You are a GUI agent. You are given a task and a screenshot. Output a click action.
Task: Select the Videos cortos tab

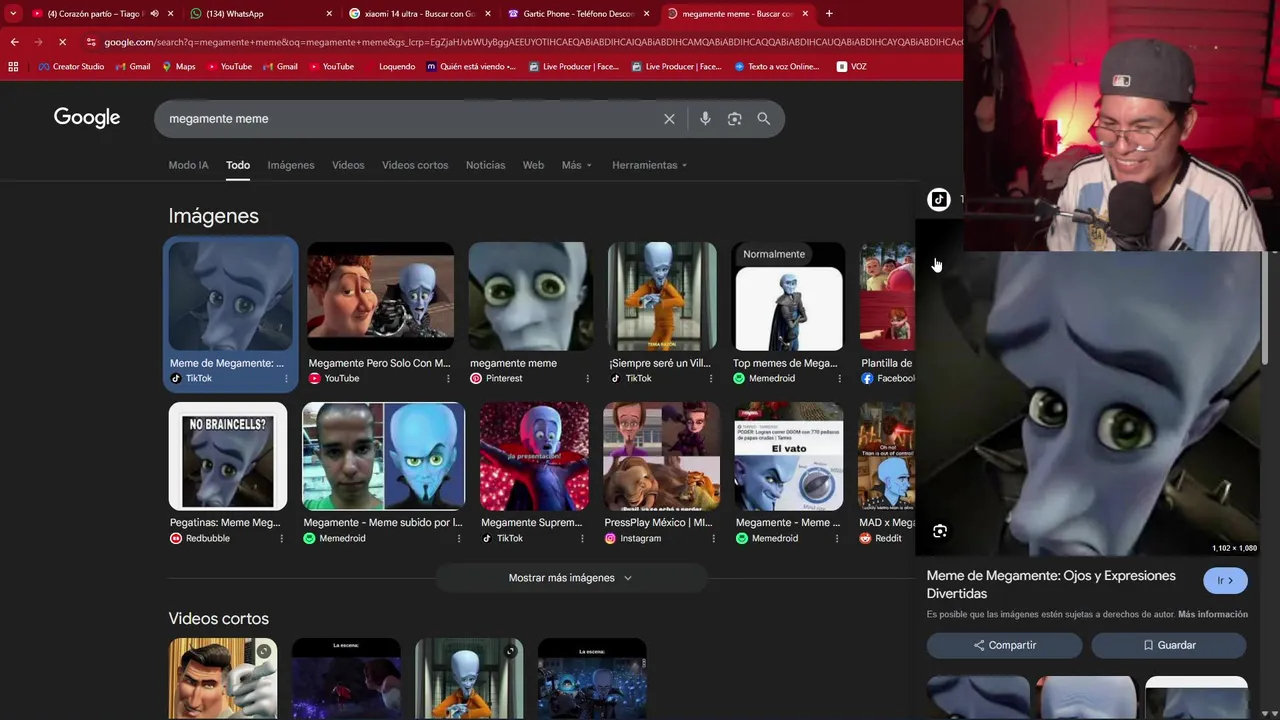tap(415, 165)
